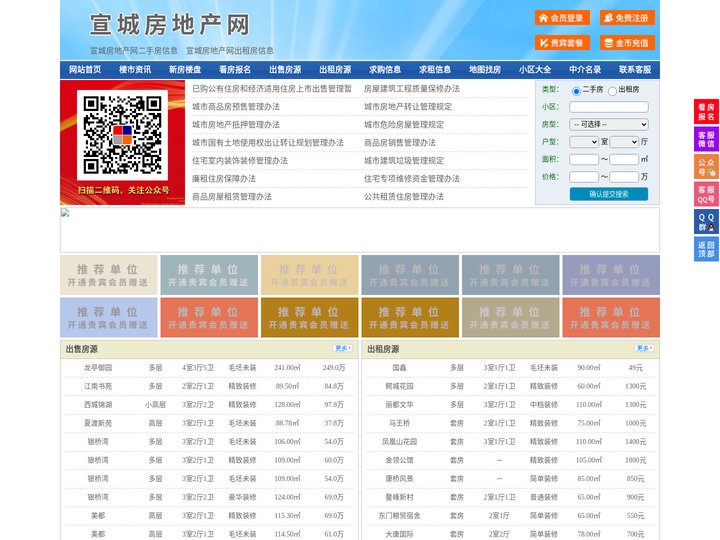Open the 会员登录 member login button
Image resolution: width=720 pixels, height=540 pixels.
coord(562,18)
